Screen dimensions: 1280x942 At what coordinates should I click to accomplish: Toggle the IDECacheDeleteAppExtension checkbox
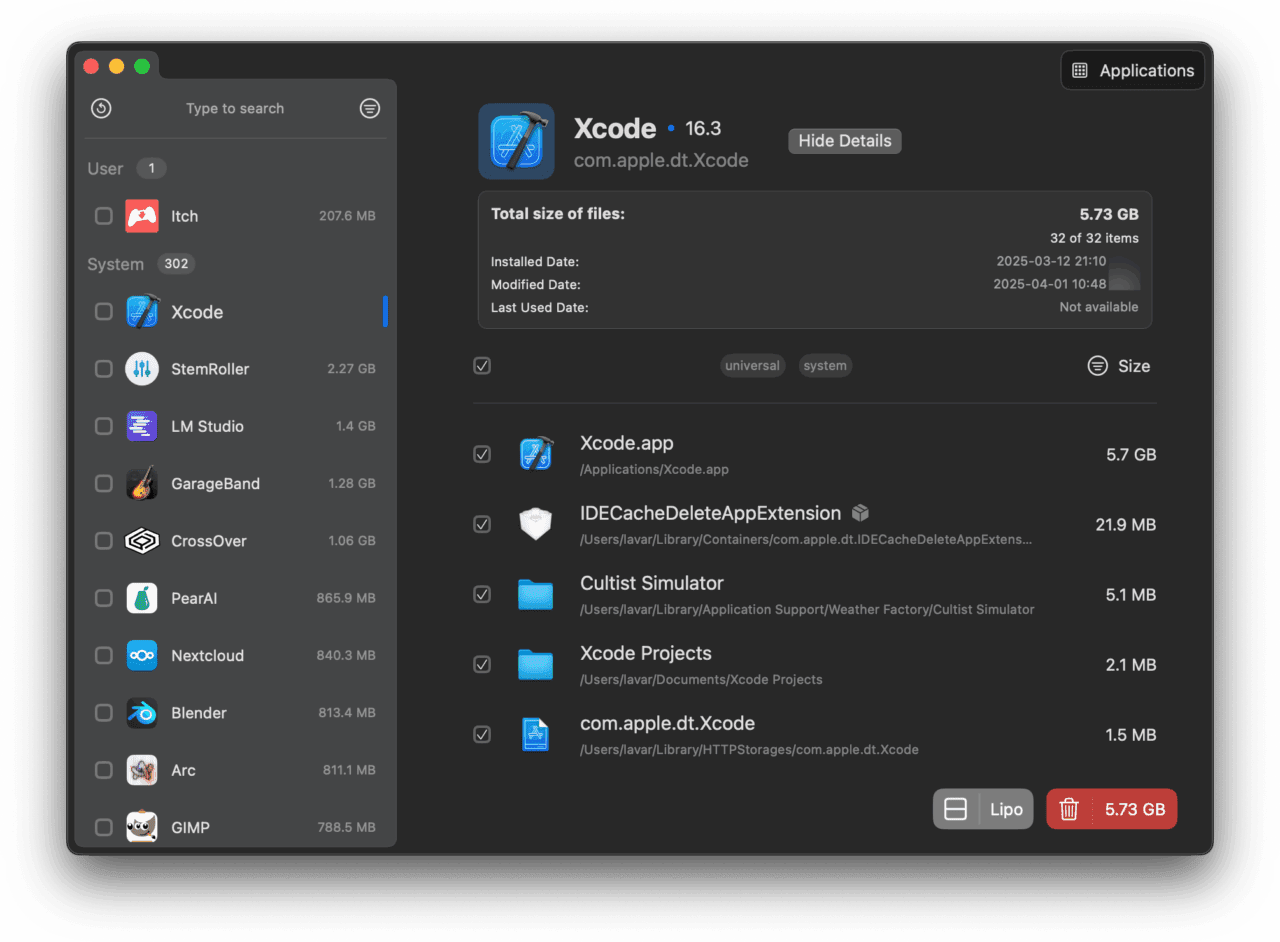tap(482, 524)
